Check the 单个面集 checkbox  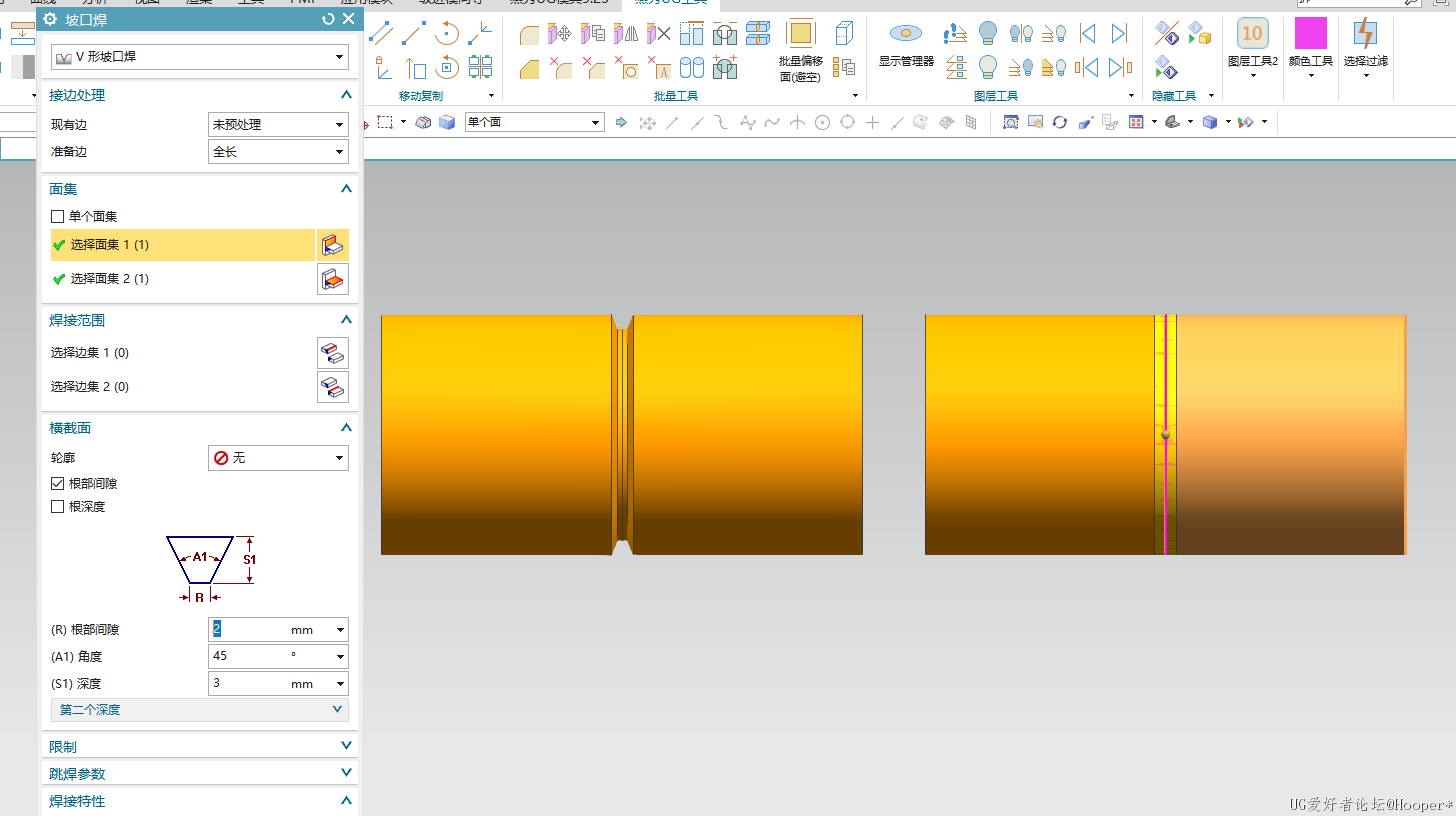pyautogui.click(x=57, y=216)
